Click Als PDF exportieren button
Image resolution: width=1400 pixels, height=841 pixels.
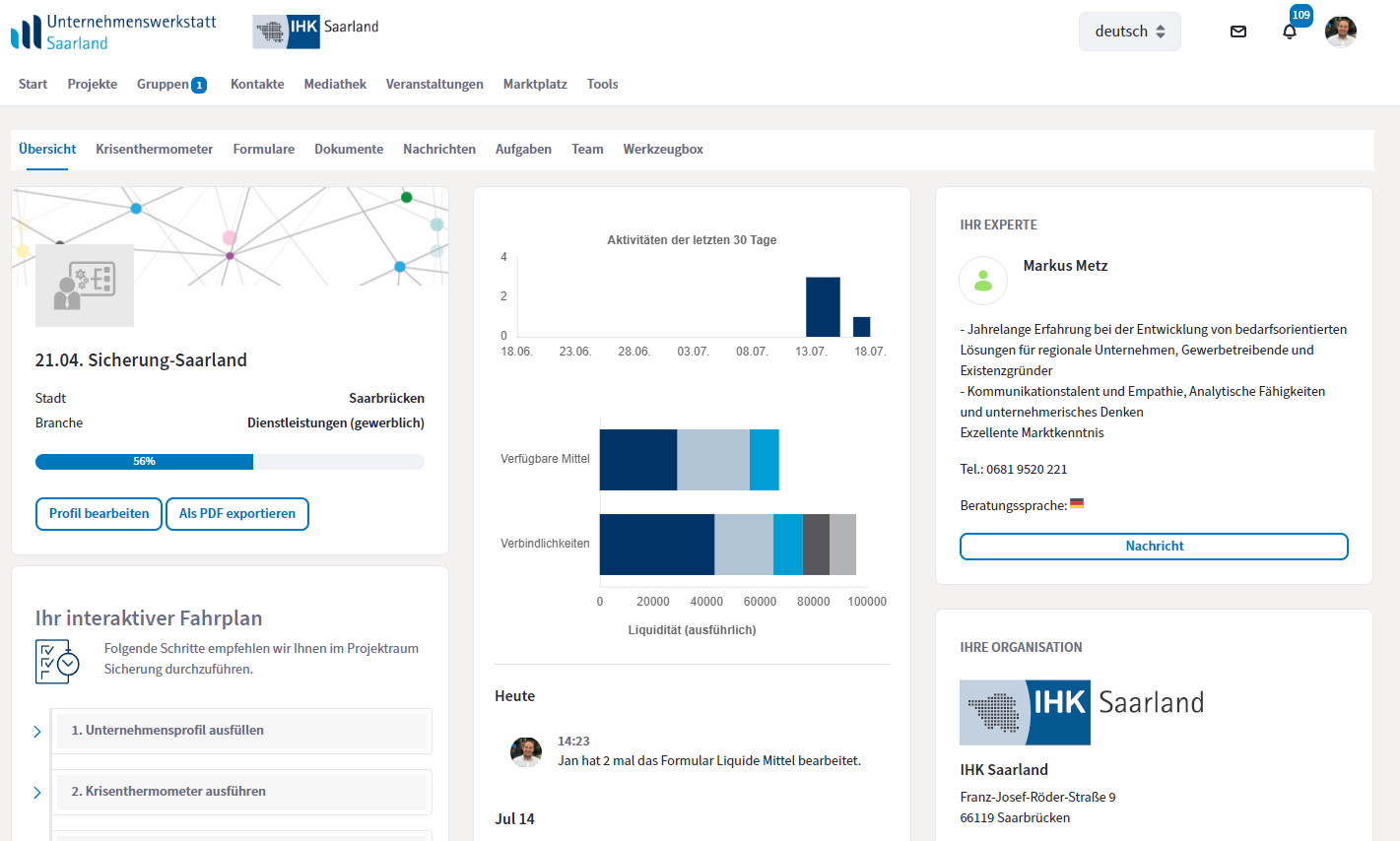click(x=237, y=514)
